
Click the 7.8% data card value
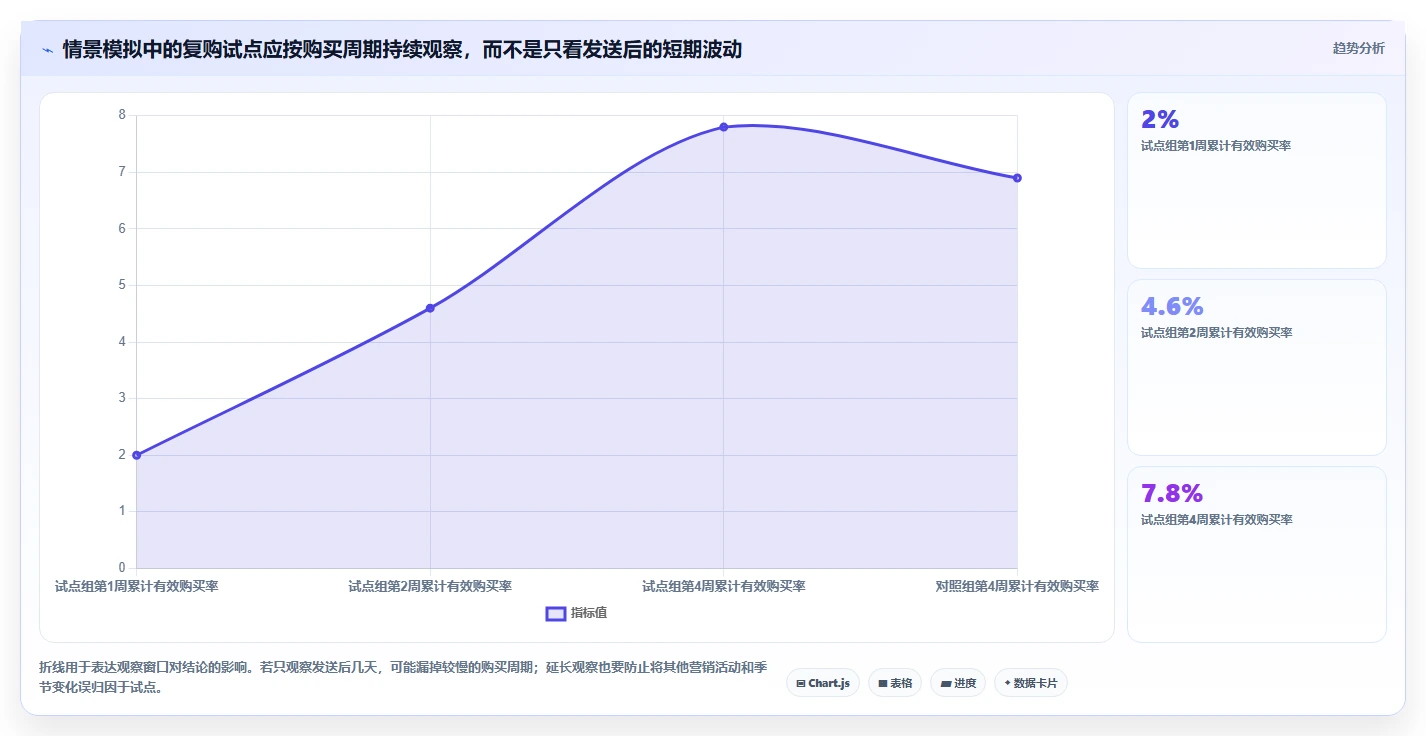pos(1172,493)
